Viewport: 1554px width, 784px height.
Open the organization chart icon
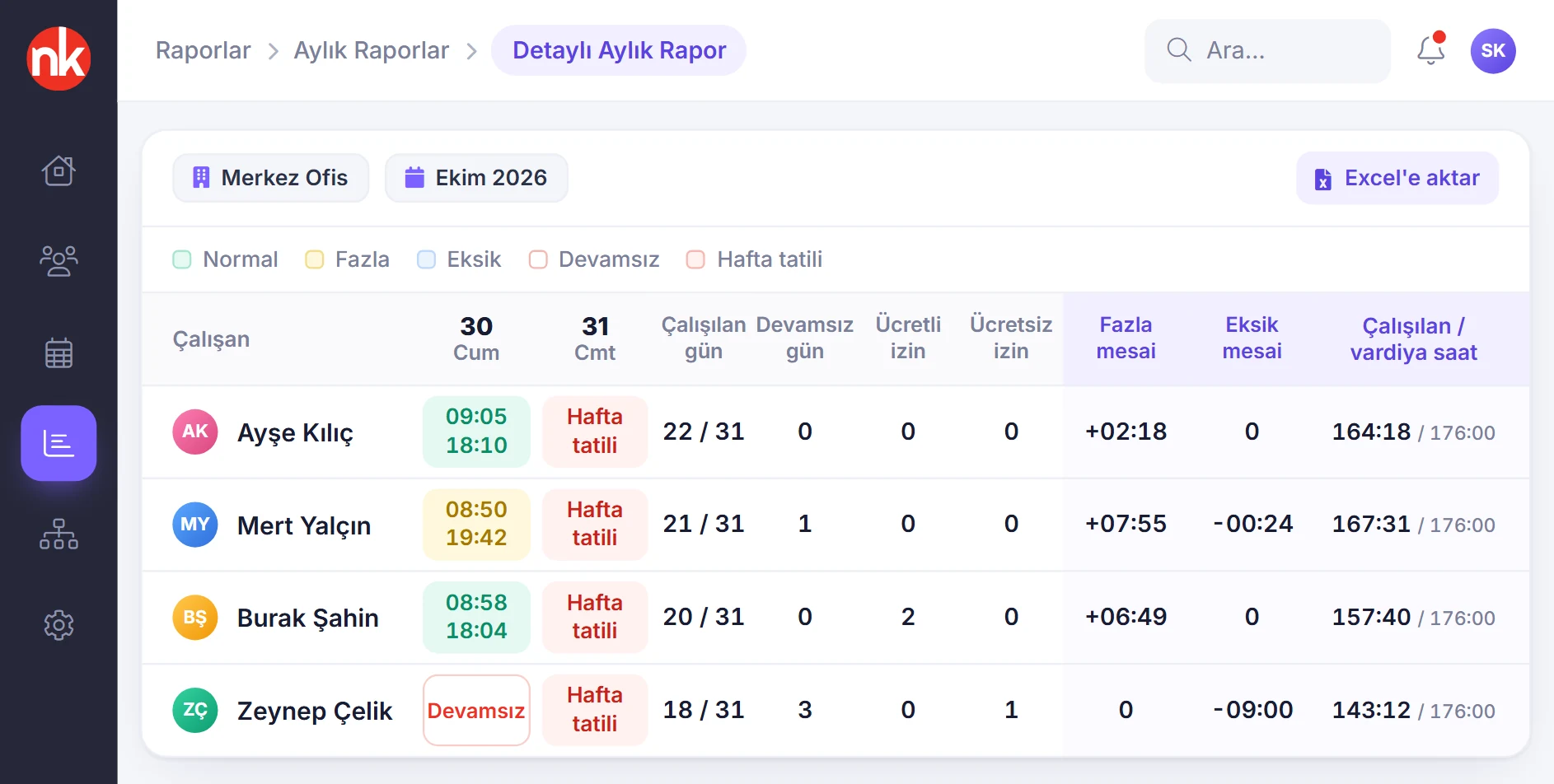point(59,534)
